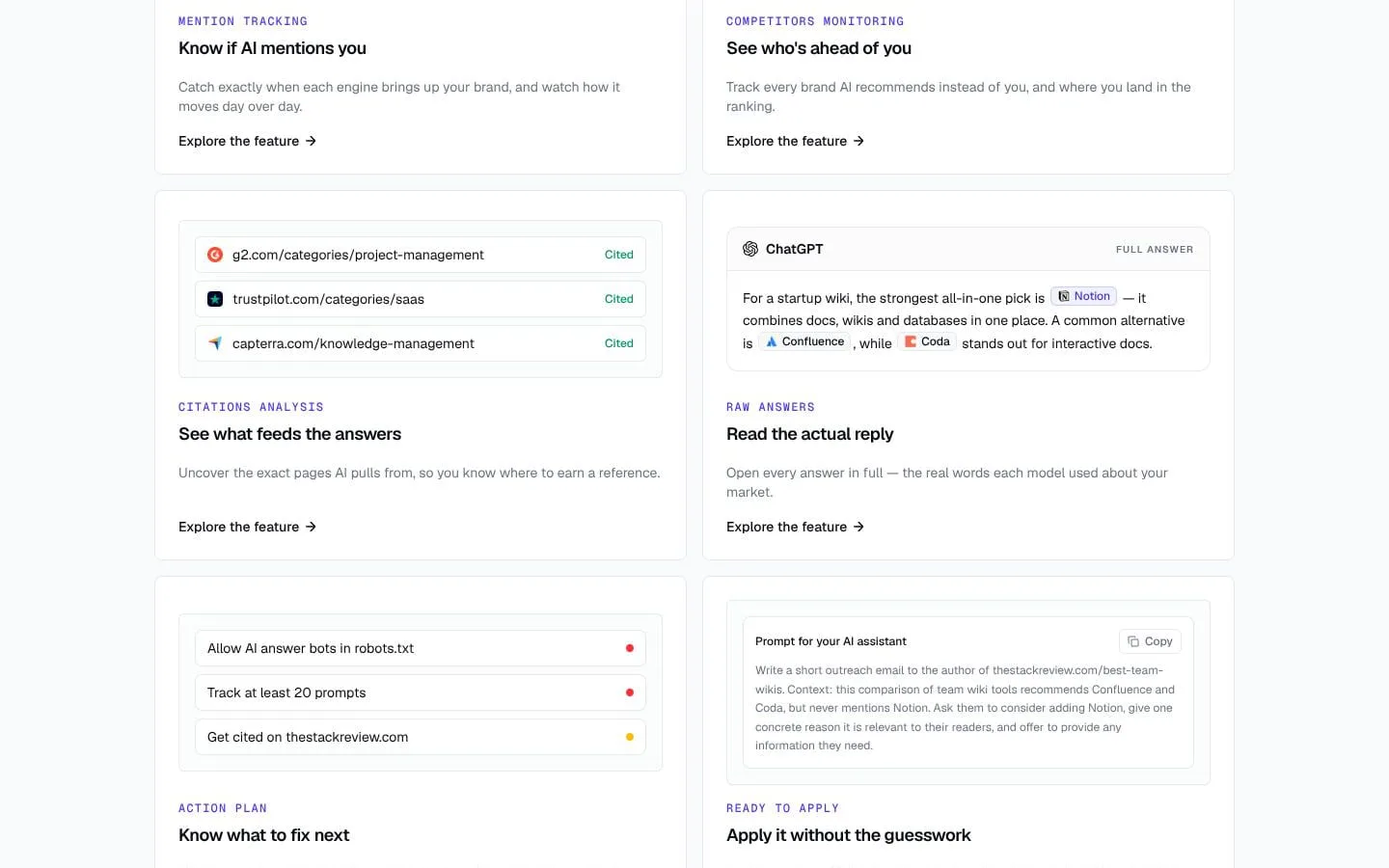Open the trustpilot.com/categories/saas citation row

421,299
